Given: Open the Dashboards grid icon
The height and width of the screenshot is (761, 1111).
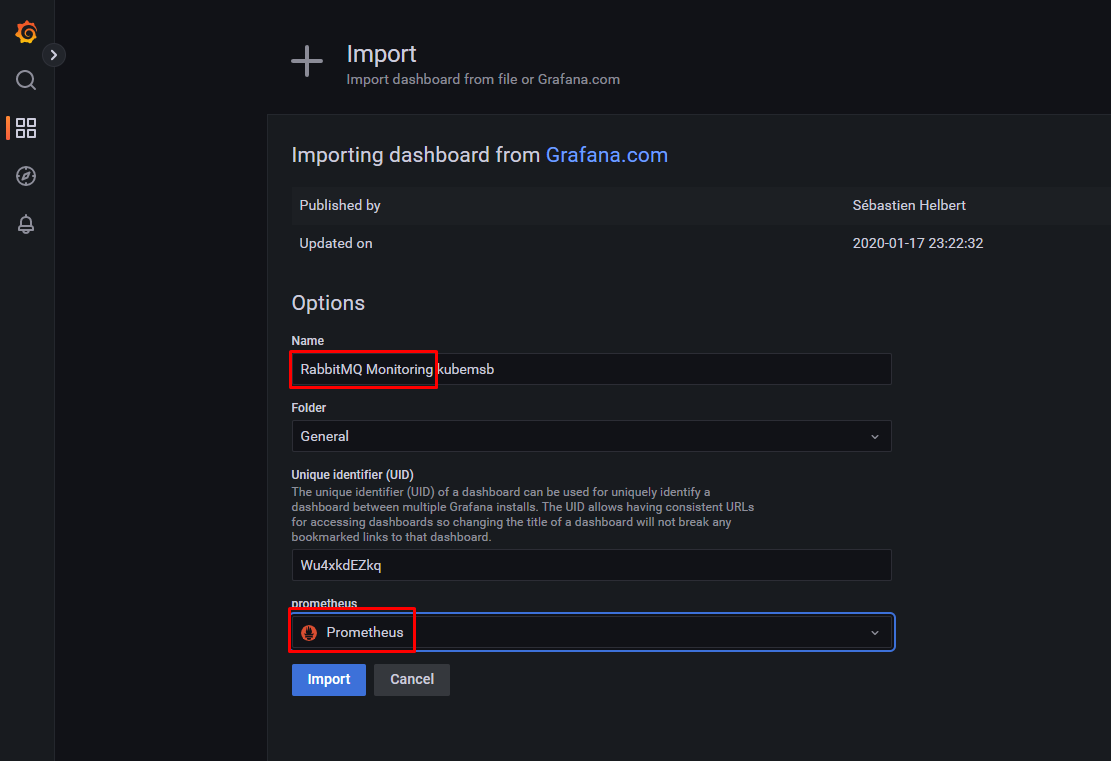Looking at the screenshot, I should click(x=26, y=128).
